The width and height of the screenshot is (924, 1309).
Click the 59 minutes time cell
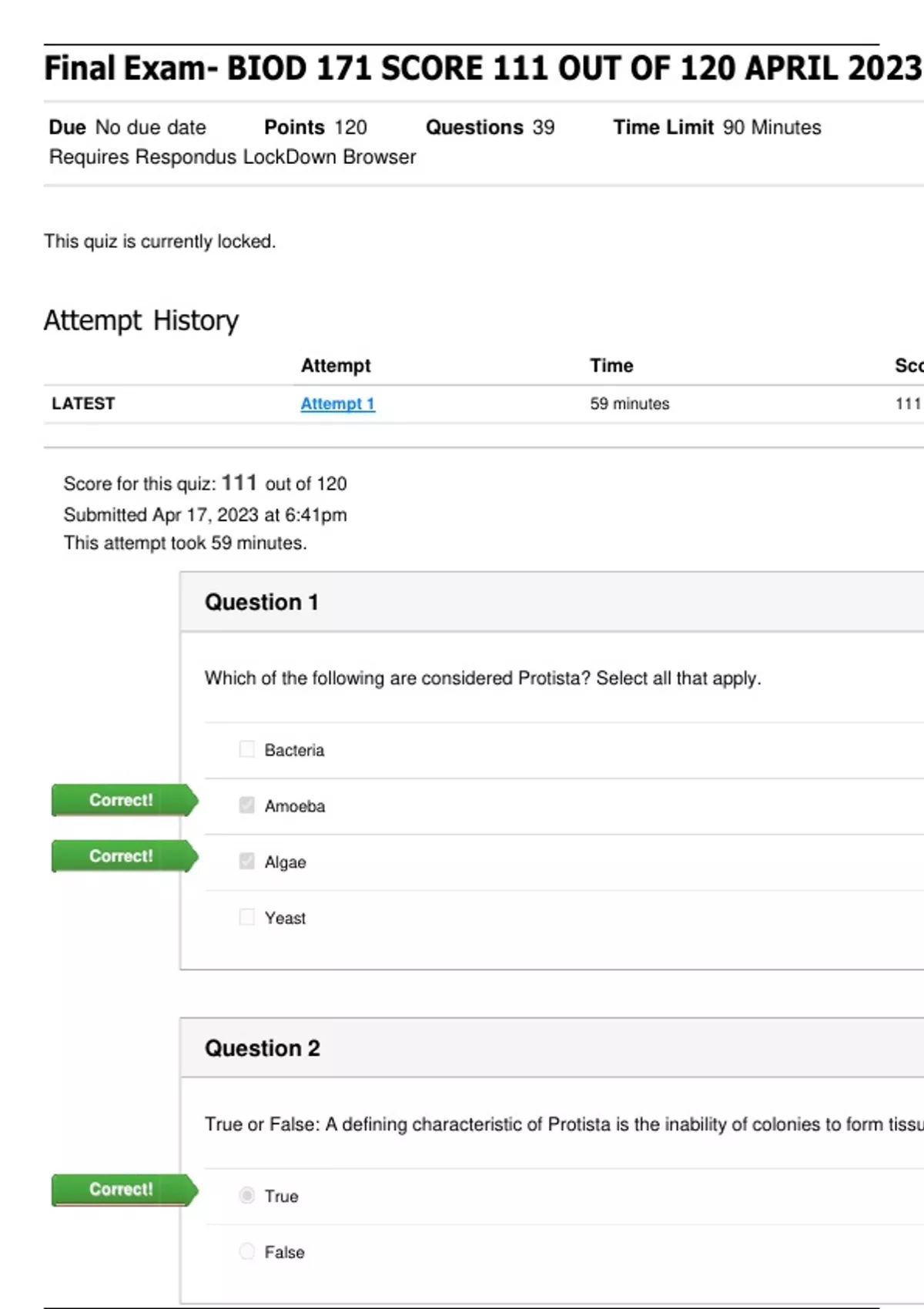point(629,403)
